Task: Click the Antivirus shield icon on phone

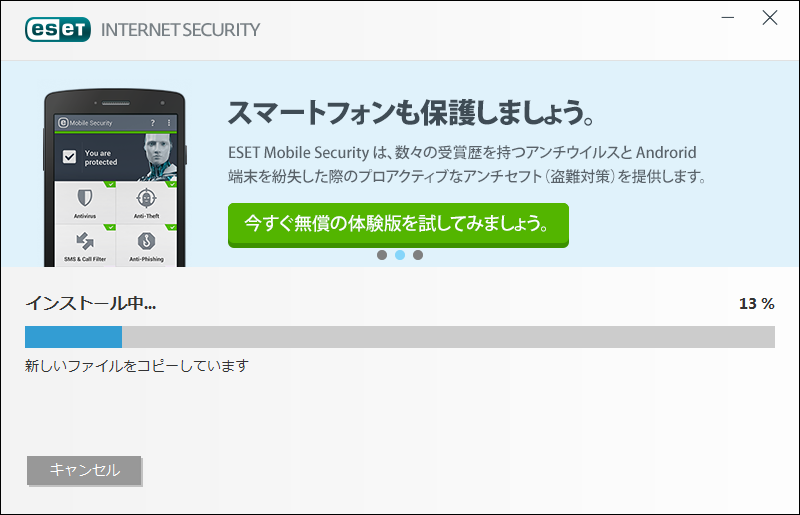Action: pyautogui.click(x=85, y=198)
